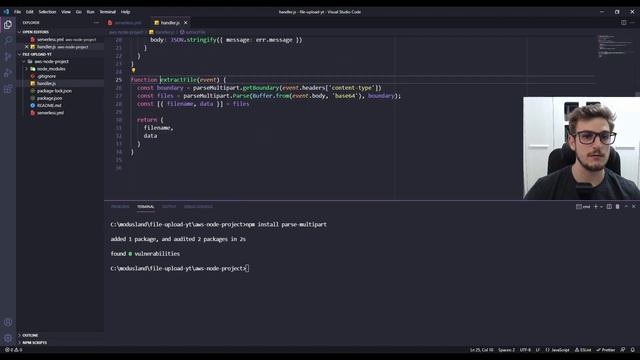Open the package-lock.json file

click(60, 91)
